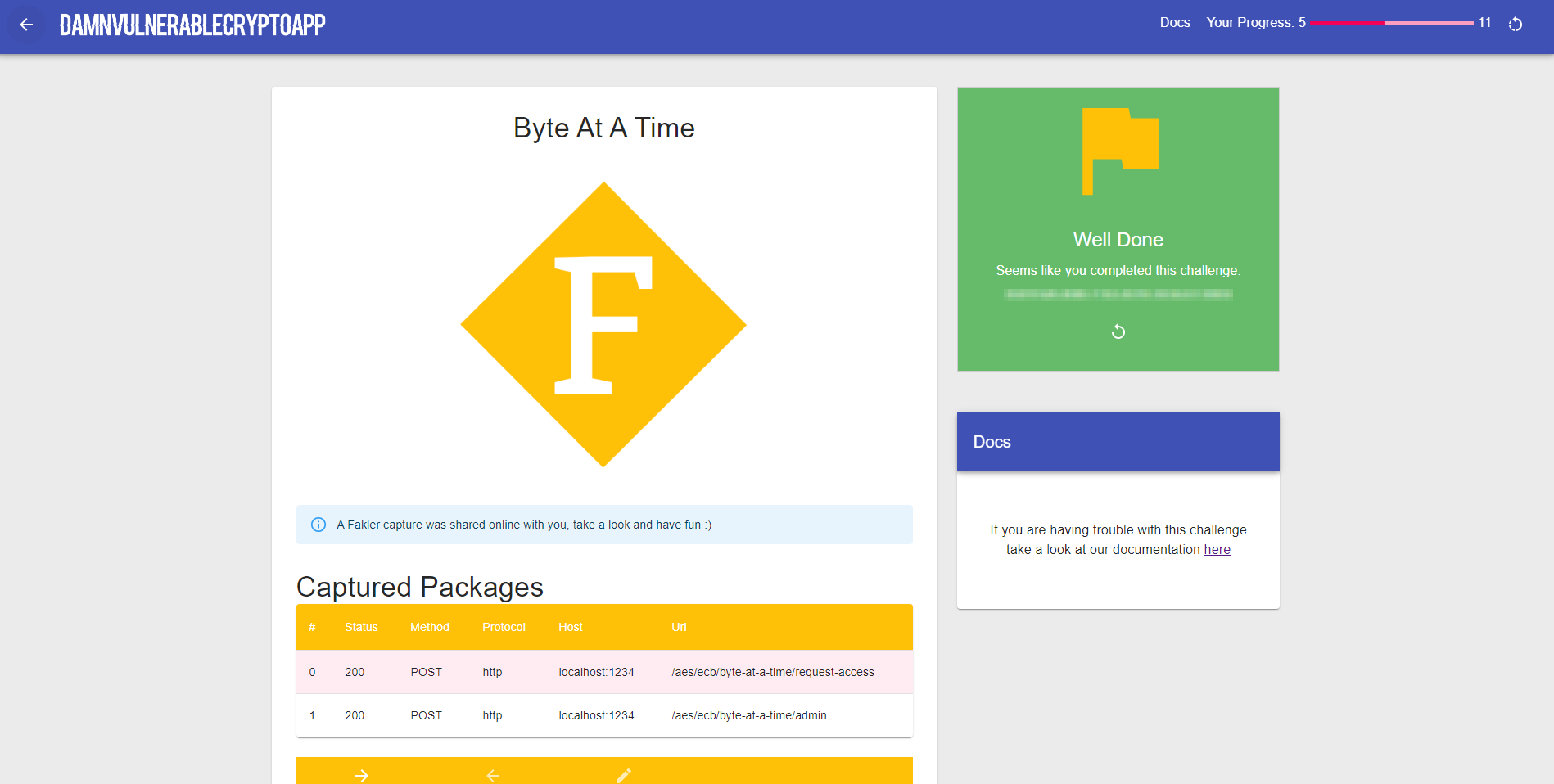Open Docs link in top navigation

click(x=1174, y=23)
